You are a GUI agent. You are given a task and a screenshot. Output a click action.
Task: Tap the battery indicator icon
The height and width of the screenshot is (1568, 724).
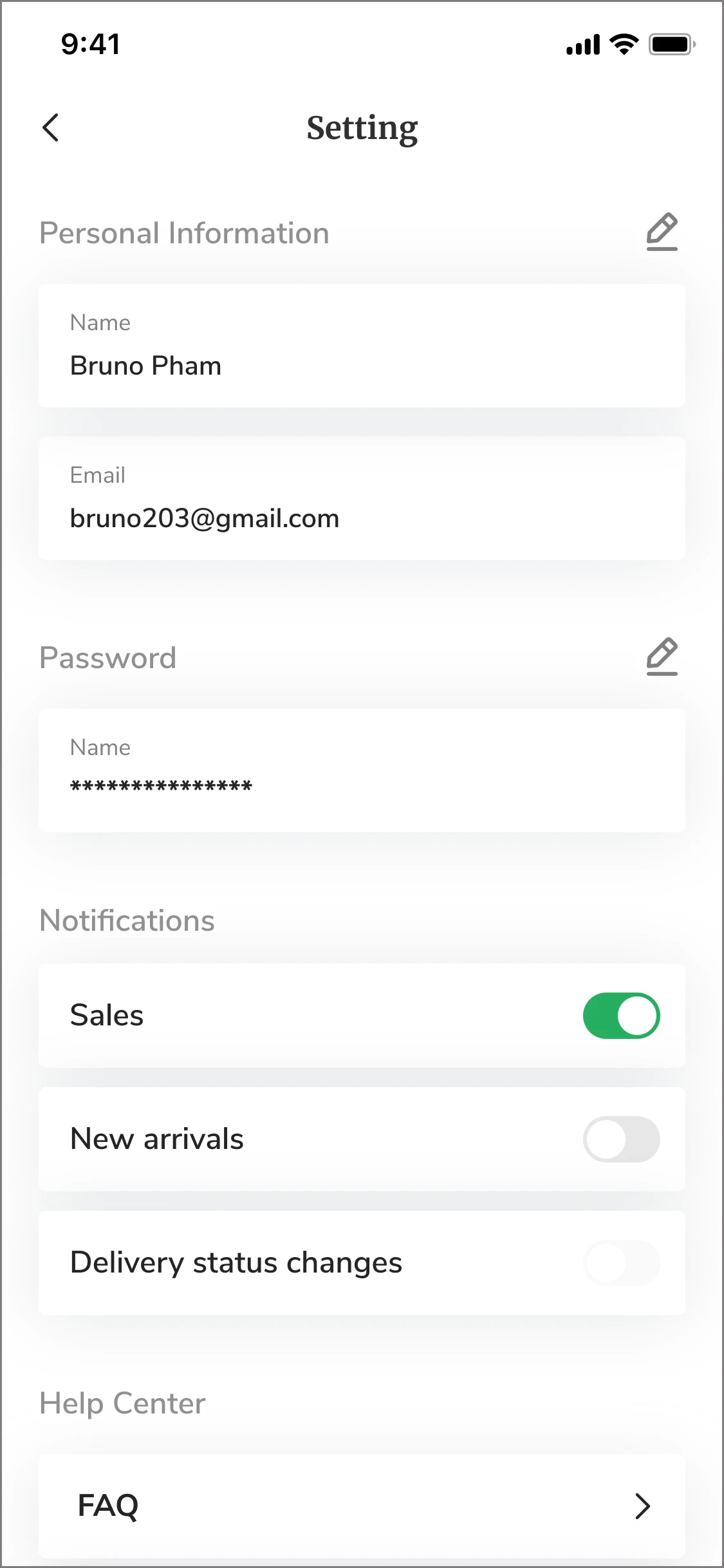tap(672, 44)
